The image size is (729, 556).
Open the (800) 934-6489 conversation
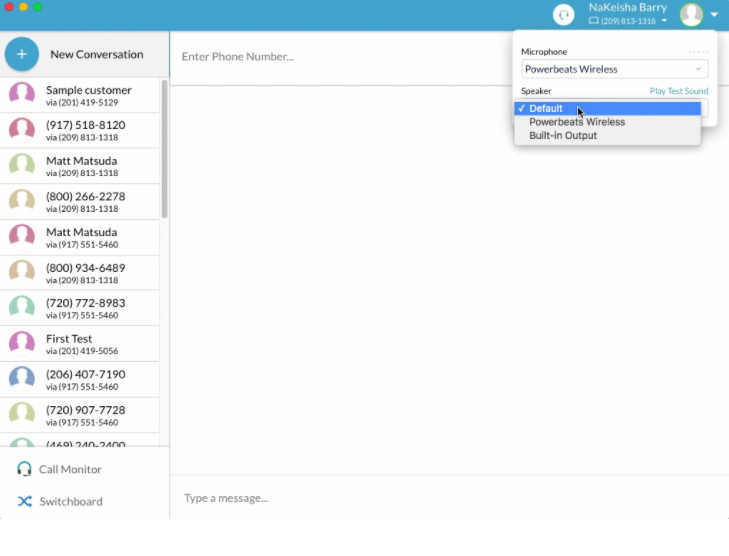(x=80, y=273)
